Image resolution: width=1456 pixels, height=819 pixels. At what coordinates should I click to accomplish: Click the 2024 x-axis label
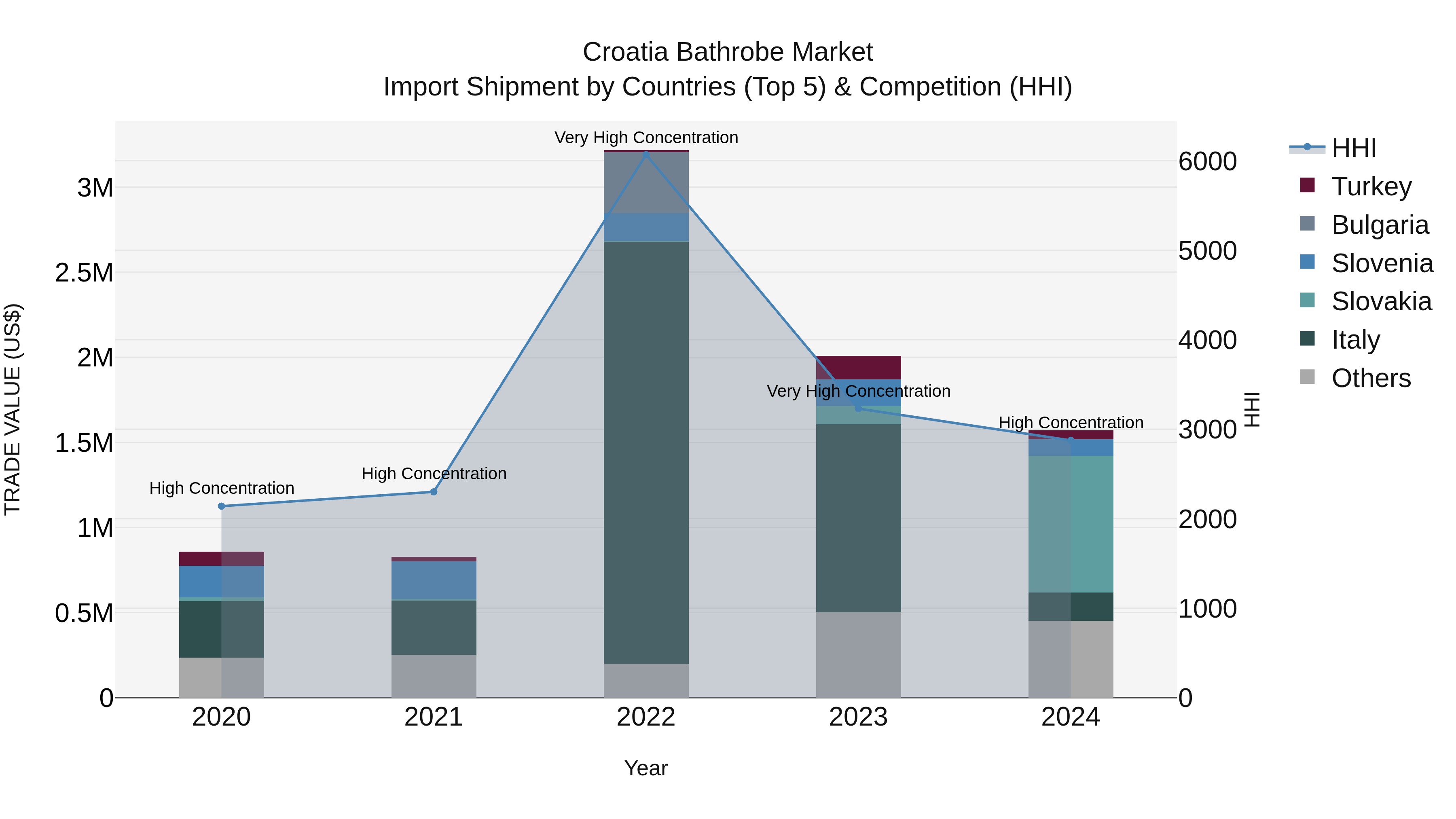click(x=1071, y=717)
